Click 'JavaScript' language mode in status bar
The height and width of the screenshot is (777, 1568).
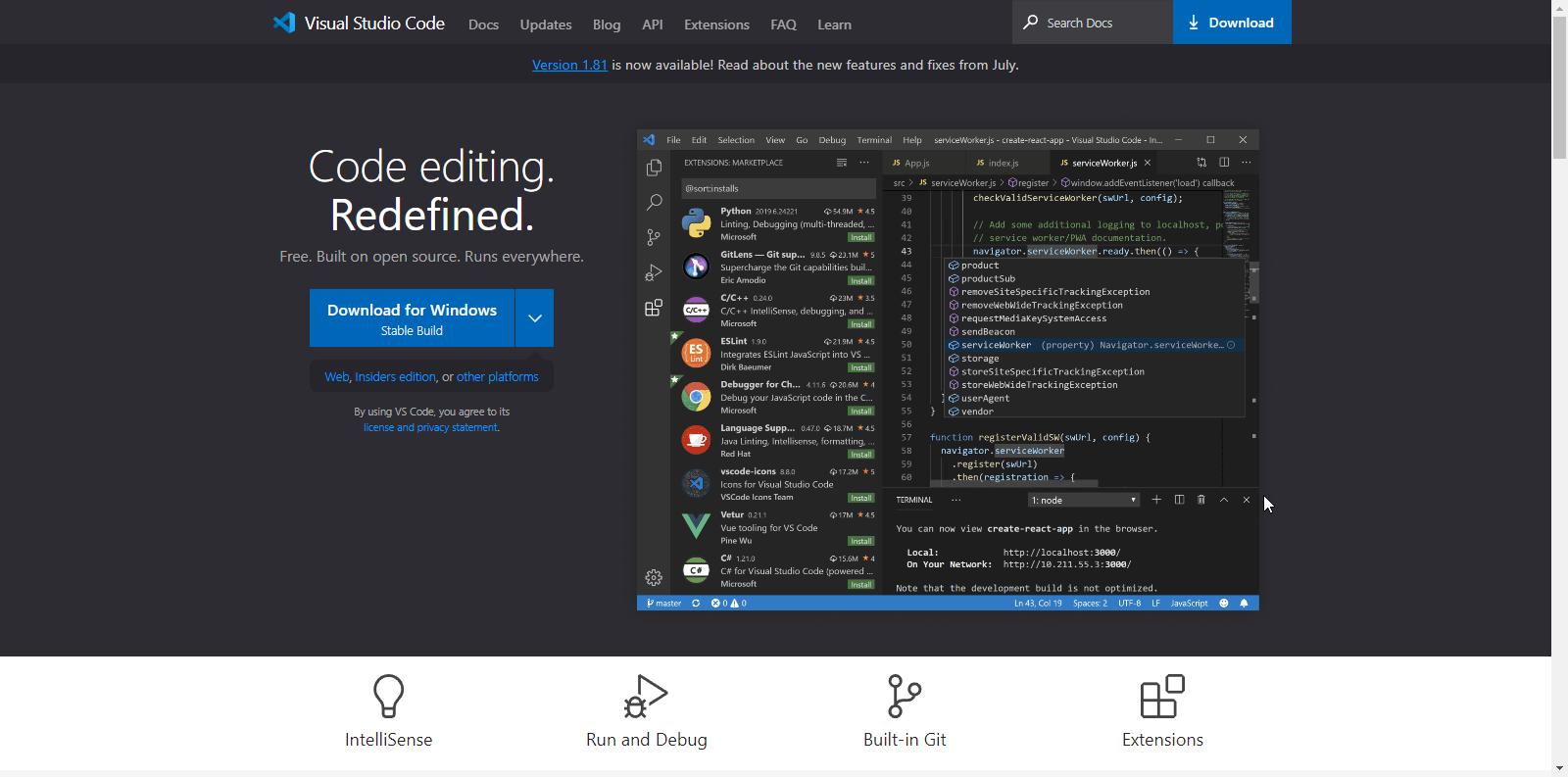click(x=1189, y=604)
